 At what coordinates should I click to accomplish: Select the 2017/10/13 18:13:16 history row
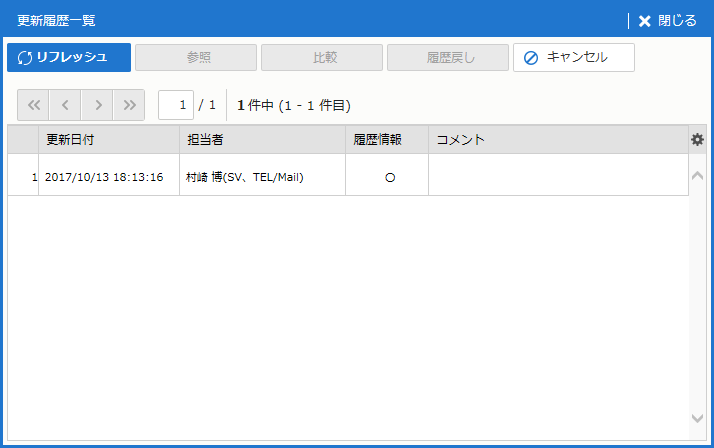click(x=104, y=177)
